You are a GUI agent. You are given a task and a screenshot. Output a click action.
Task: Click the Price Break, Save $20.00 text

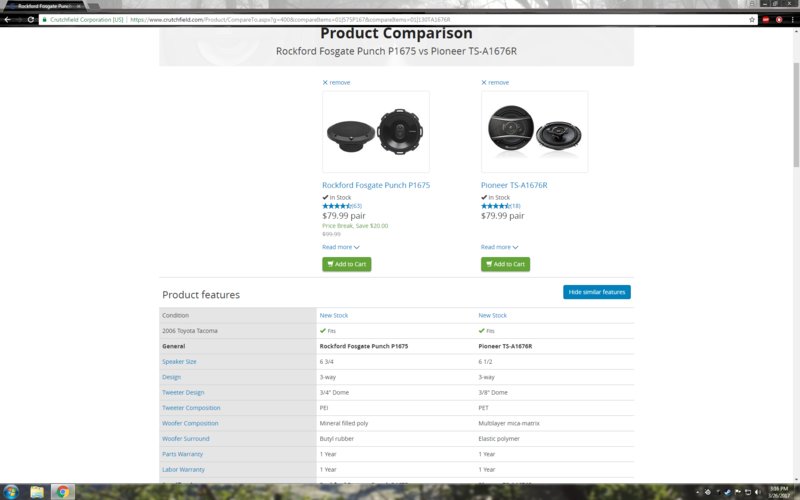coord(355,226)
